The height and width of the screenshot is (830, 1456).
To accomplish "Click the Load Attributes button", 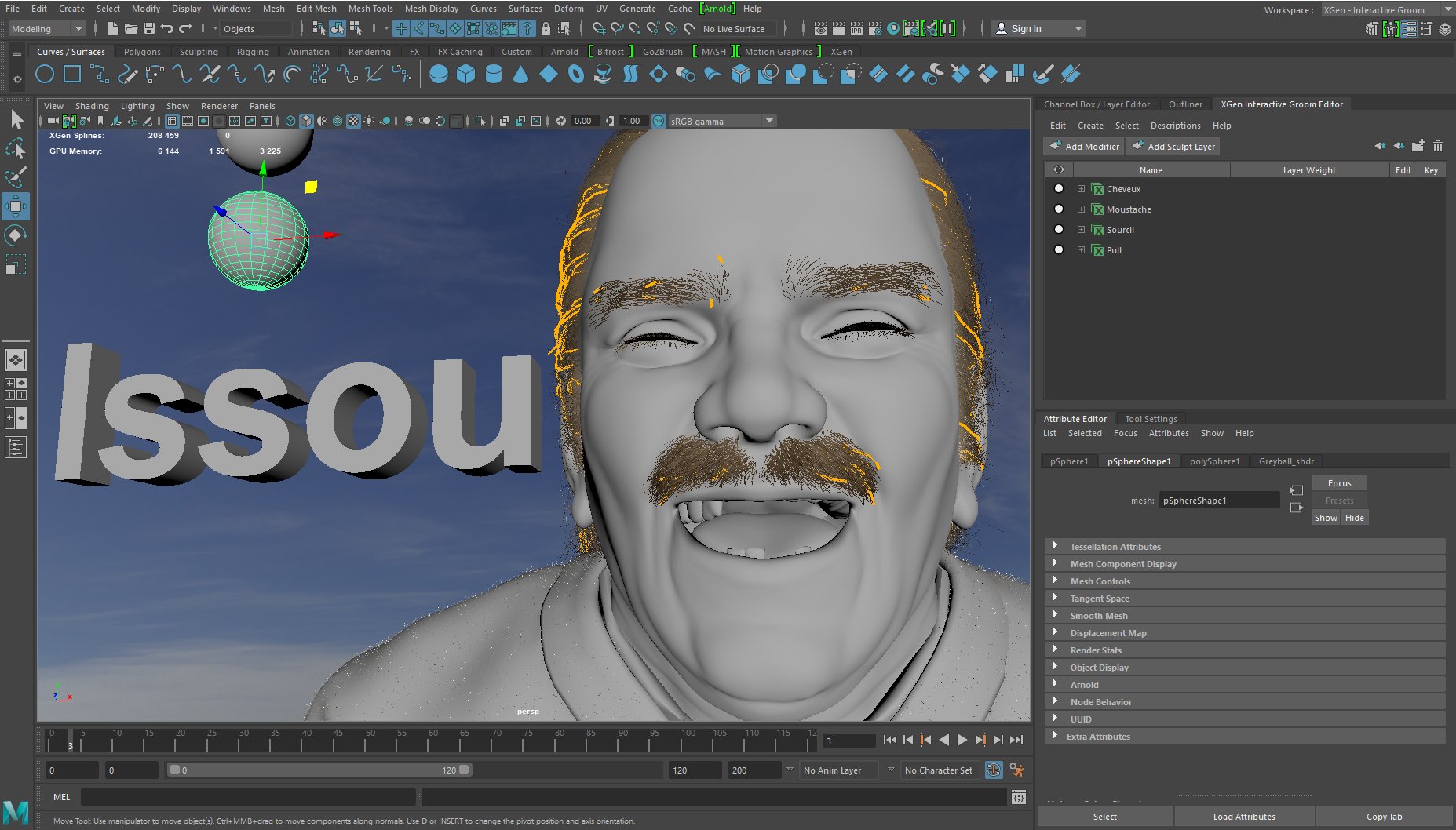I will 1243,817.
